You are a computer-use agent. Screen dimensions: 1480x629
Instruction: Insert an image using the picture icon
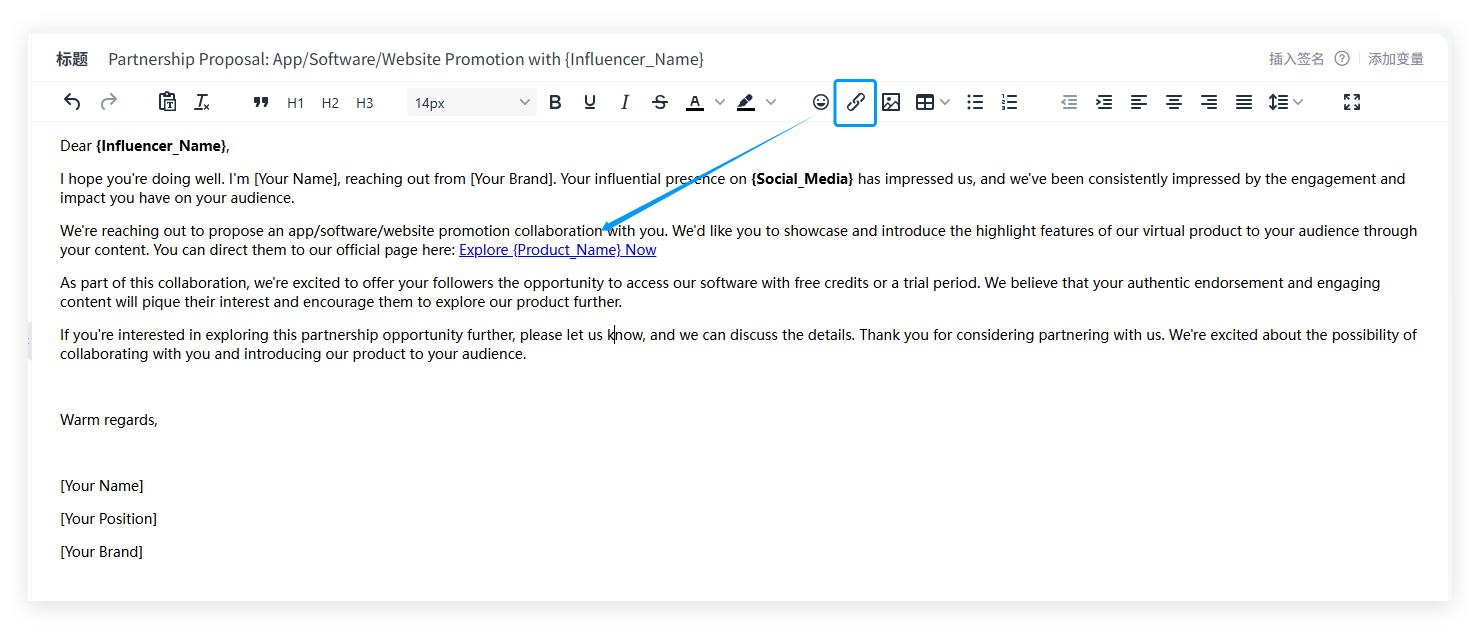pyautogui.click(x=891, y=102)
